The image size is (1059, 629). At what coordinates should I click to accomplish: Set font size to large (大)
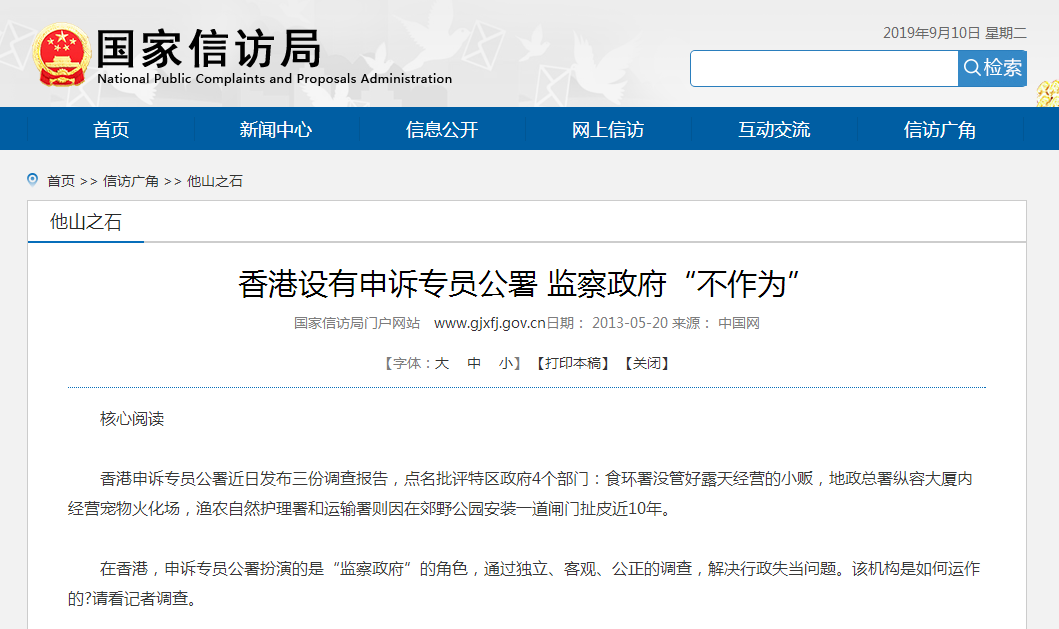[441, 363]
